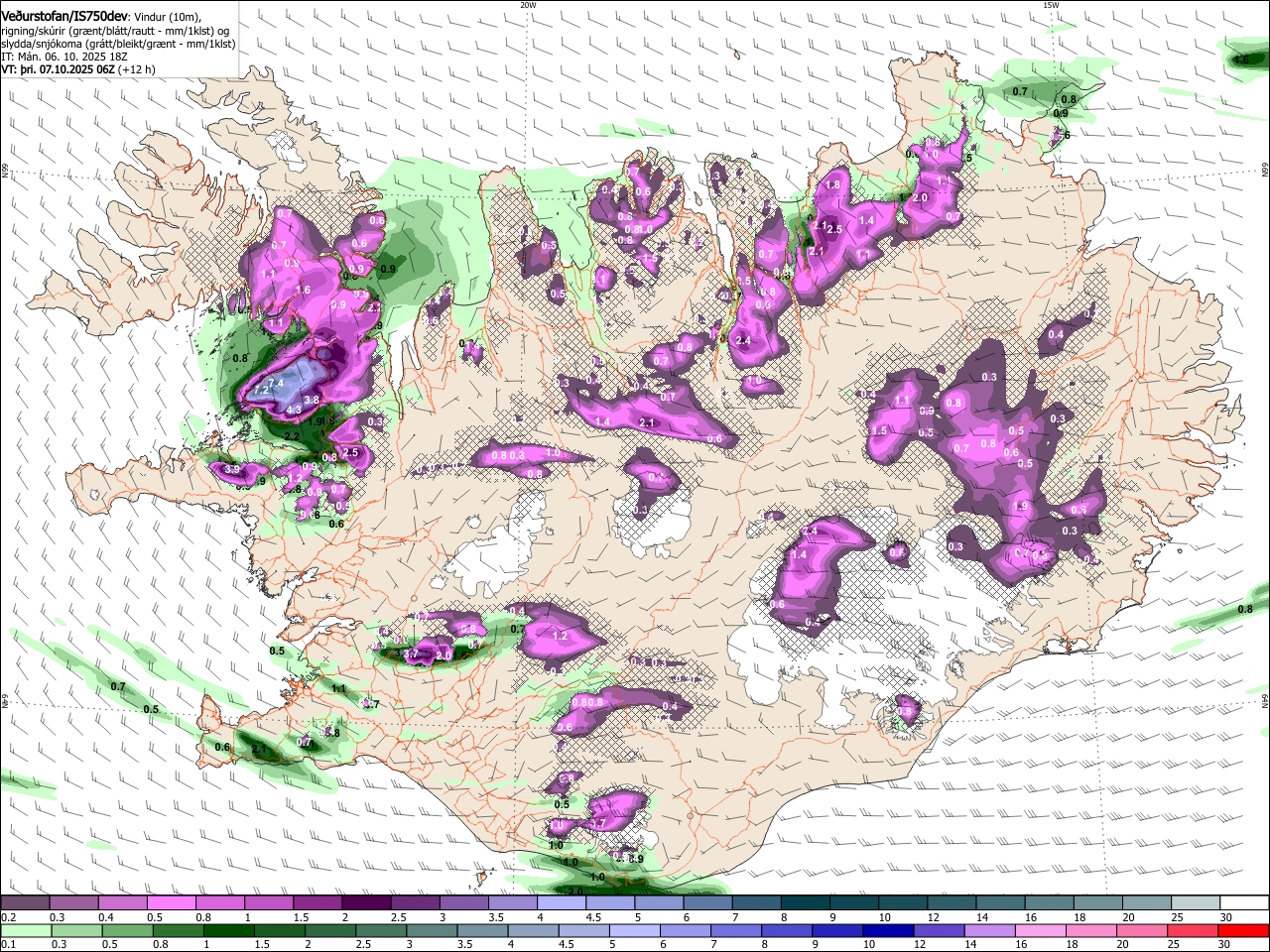The height and width of the screenshot is (952, 1270).
Task: Click the 'IT: Mán. 06. 10. 2025 18Z' line
Action: coord(64,58)
